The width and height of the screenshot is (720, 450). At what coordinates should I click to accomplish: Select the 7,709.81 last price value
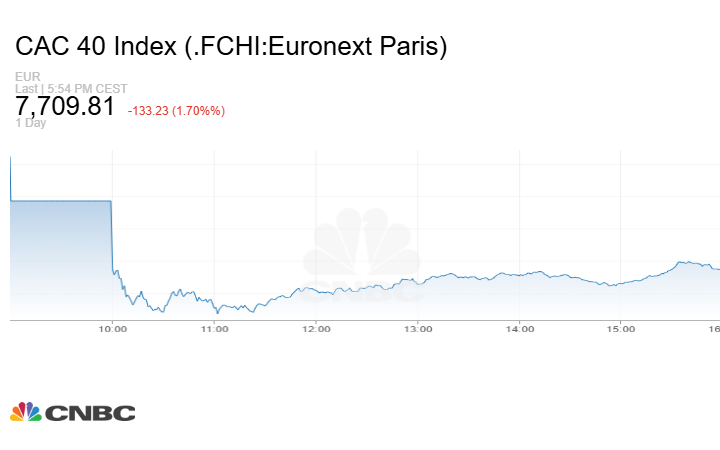(x=65, y=107)
